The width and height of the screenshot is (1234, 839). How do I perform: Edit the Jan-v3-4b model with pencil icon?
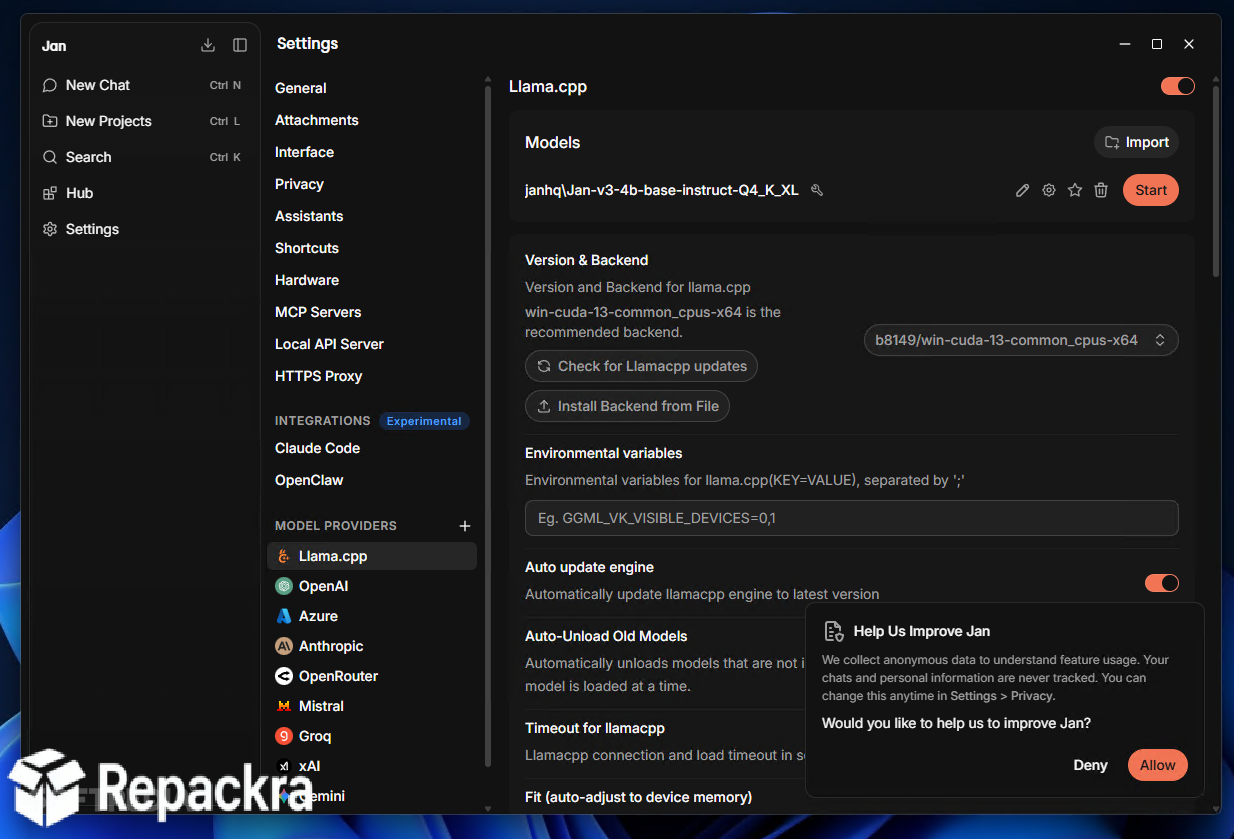click(1022, 190)
